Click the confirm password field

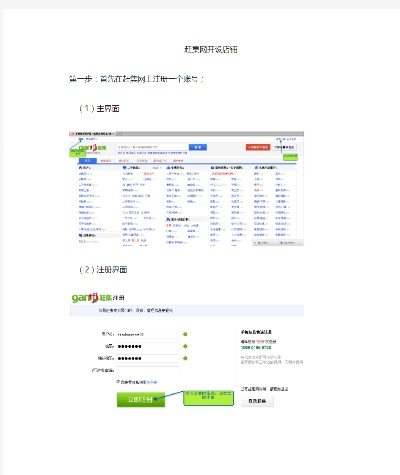pyautogui.click(x=147, y=358)
